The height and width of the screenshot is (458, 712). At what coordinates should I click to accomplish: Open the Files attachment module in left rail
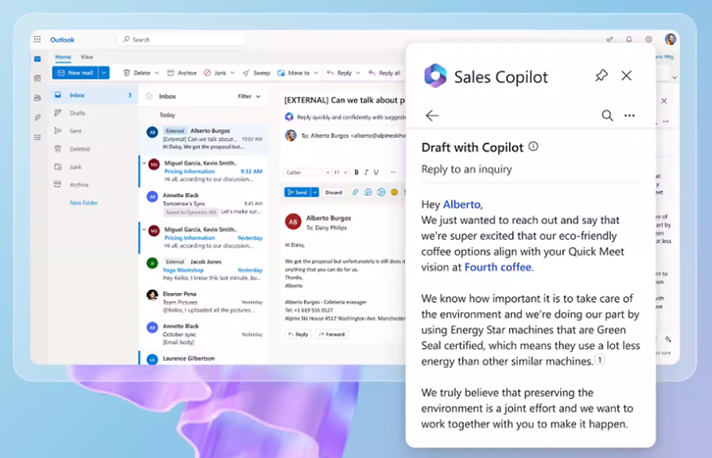tap(37, 118)
